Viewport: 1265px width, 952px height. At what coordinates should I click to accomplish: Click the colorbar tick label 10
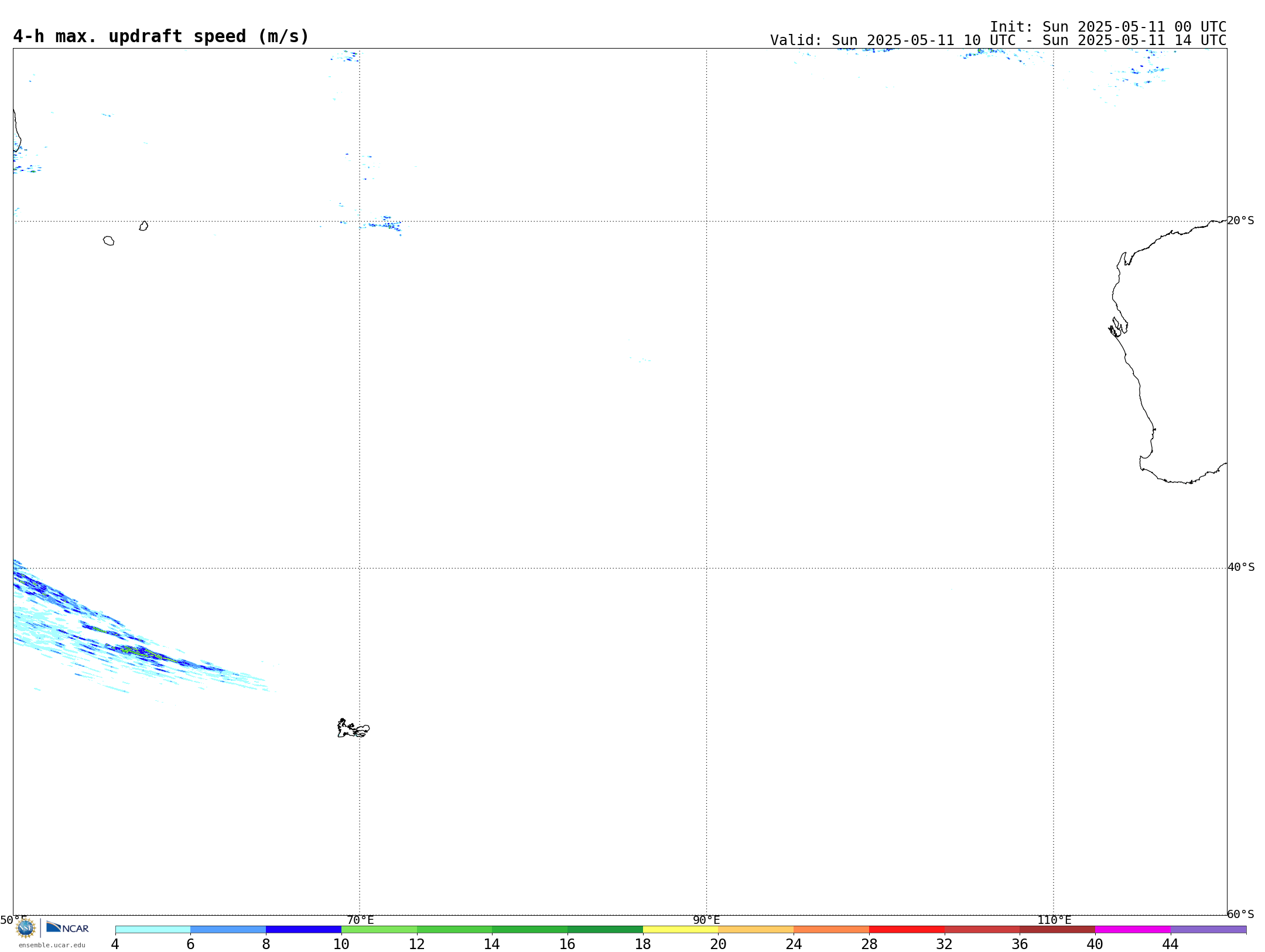341,944
